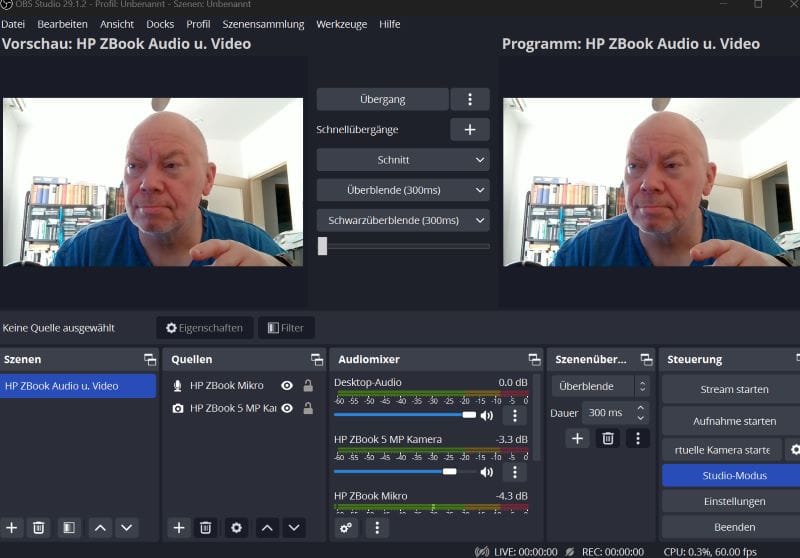Increase the Dauer duration value
Viewport: 800px width, 558px height.
(x=641, y=408)
